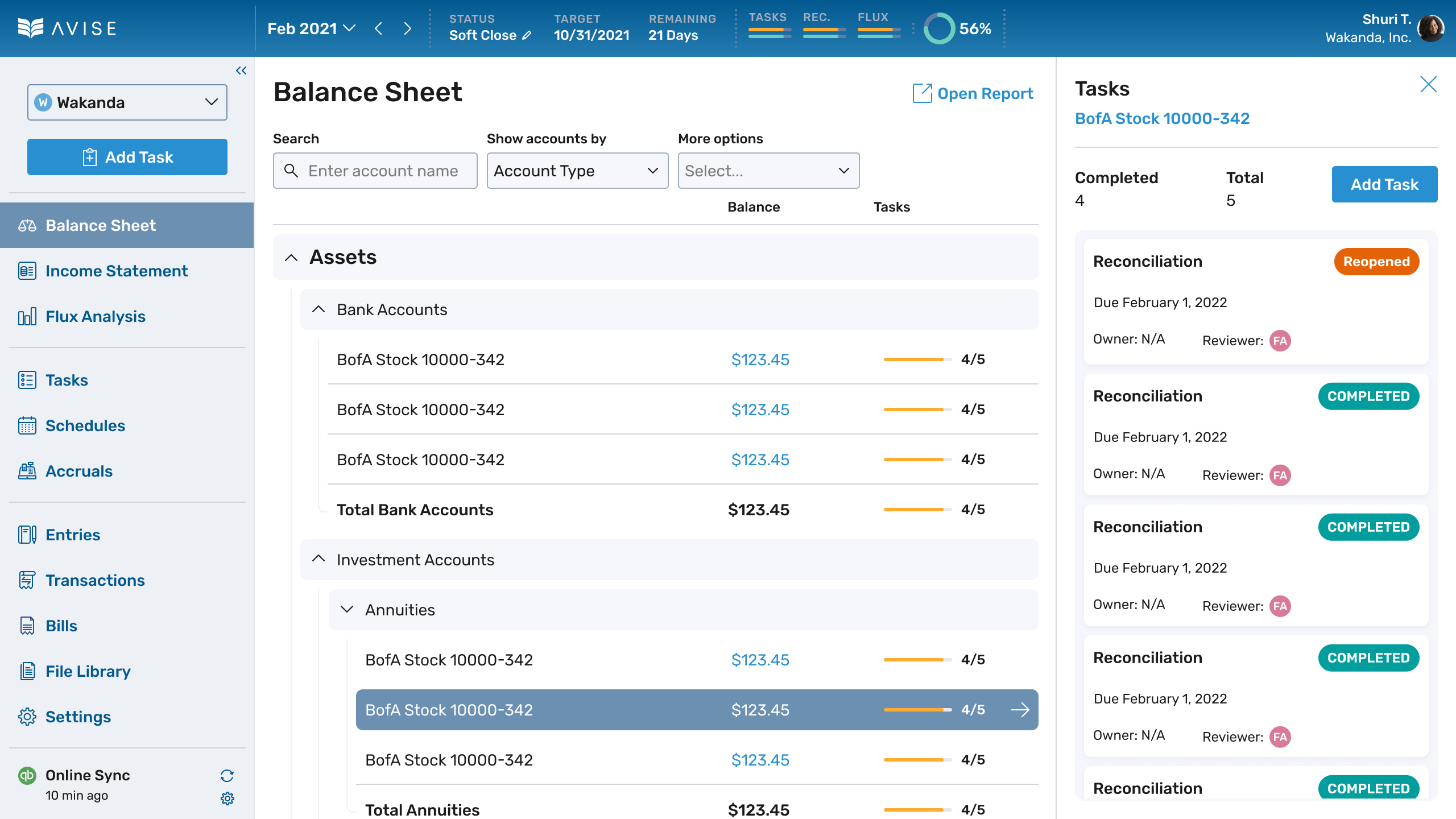Click Enter account name search field
This screenshot has height=819, width=1456.
pyautogui.click(x=375, y=171)
